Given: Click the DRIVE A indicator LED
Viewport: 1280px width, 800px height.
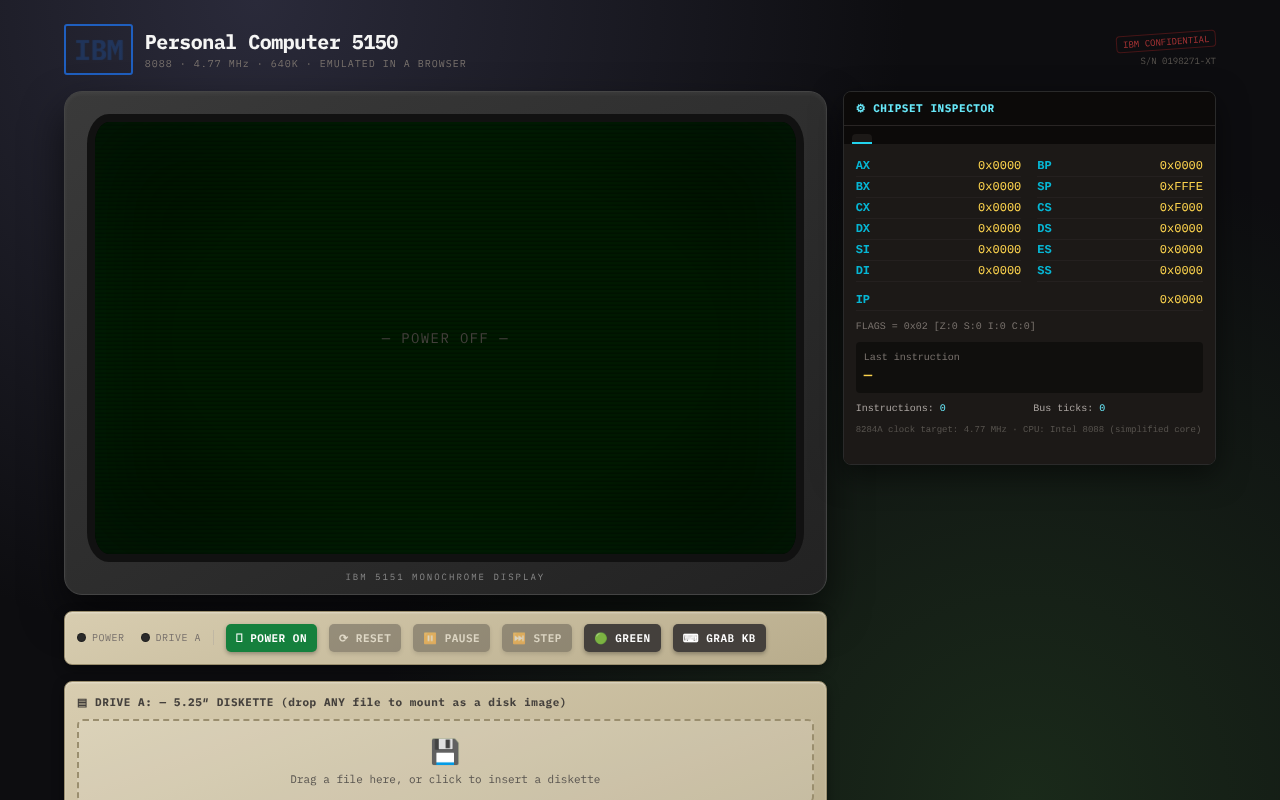Looking at the screenshot, I should point(145,638).
